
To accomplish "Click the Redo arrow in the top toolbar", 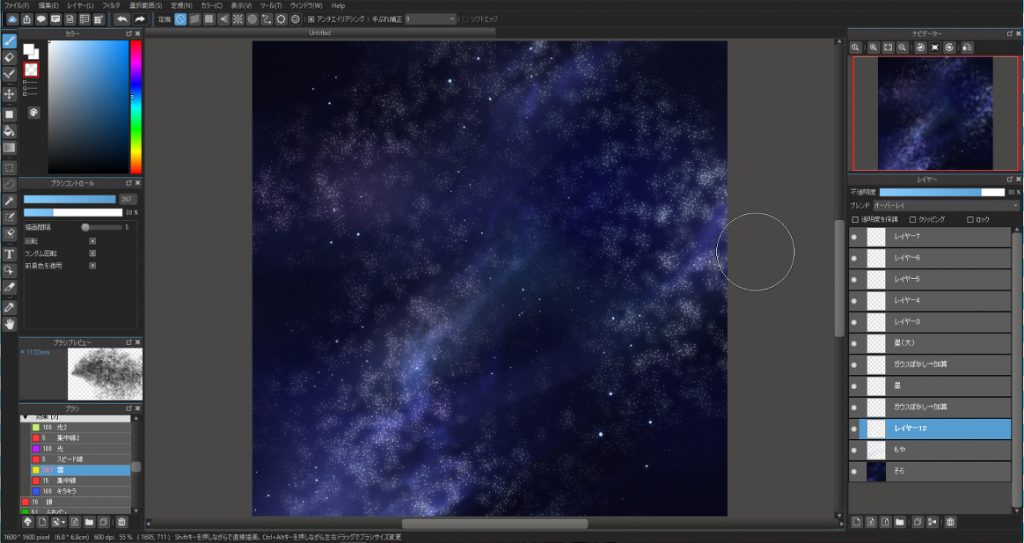I will (x=139, y=19).
